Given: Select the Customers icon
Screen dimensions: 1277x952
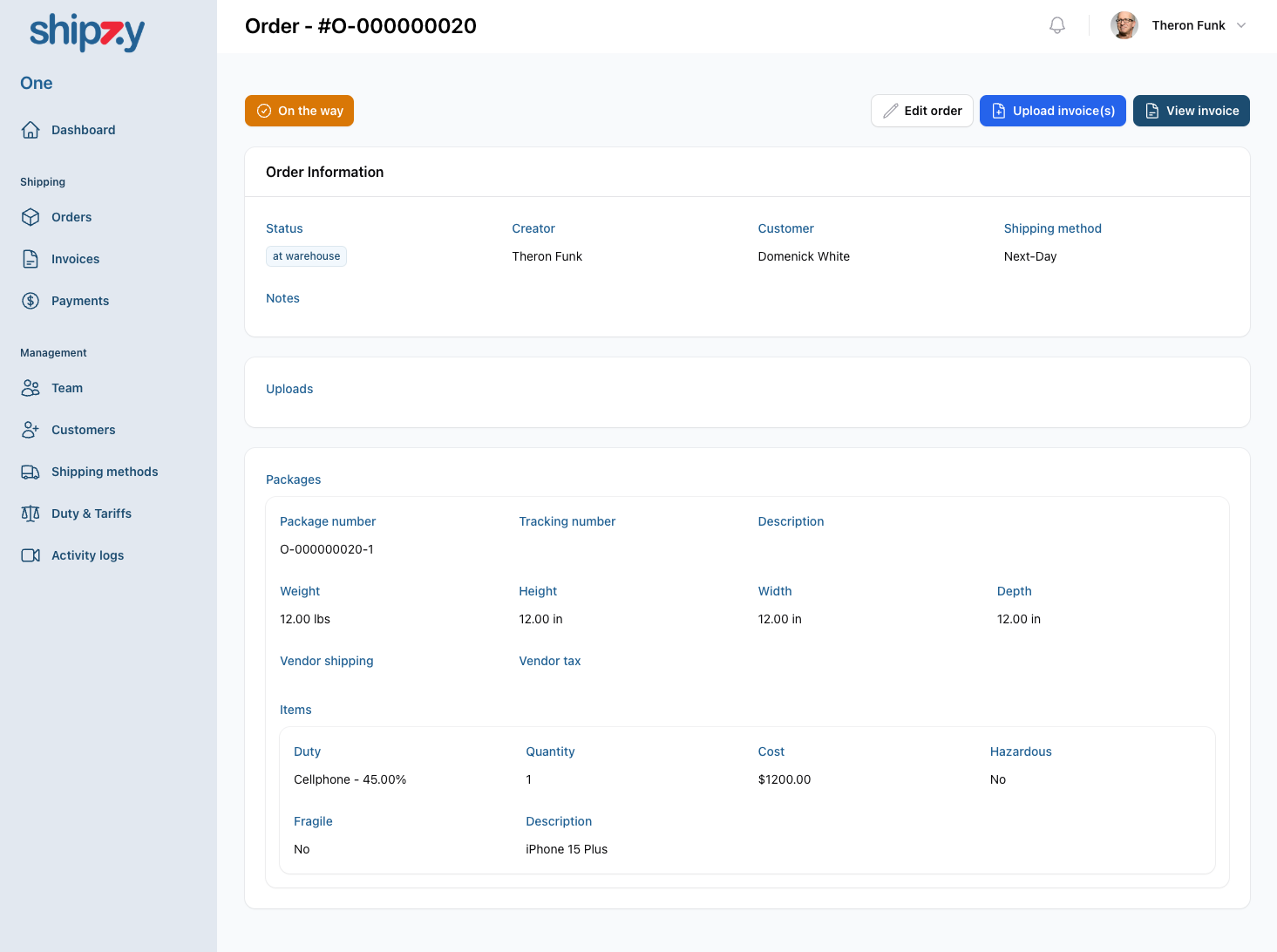Looking at the screenshot, I should [x=31, y=430].
